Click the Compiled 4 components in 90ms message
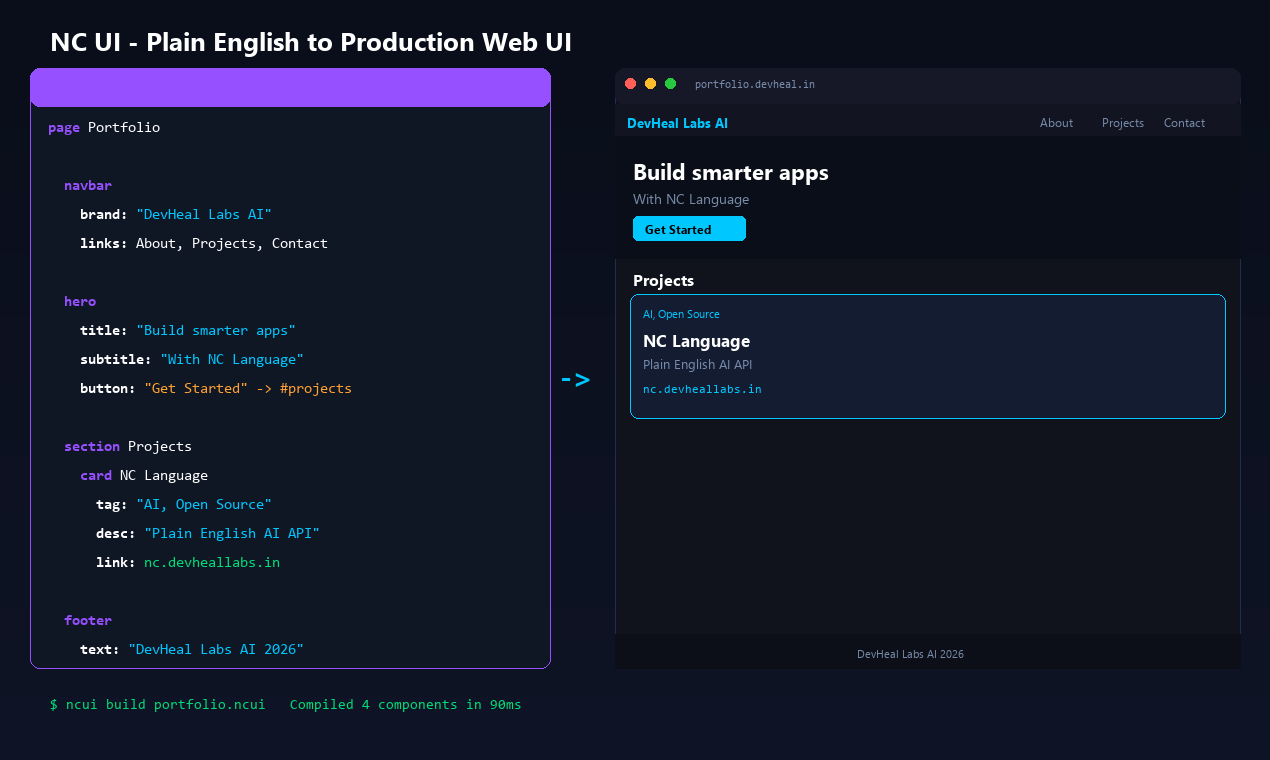The height and width of the screenshot is (760, 1270). 406,705
